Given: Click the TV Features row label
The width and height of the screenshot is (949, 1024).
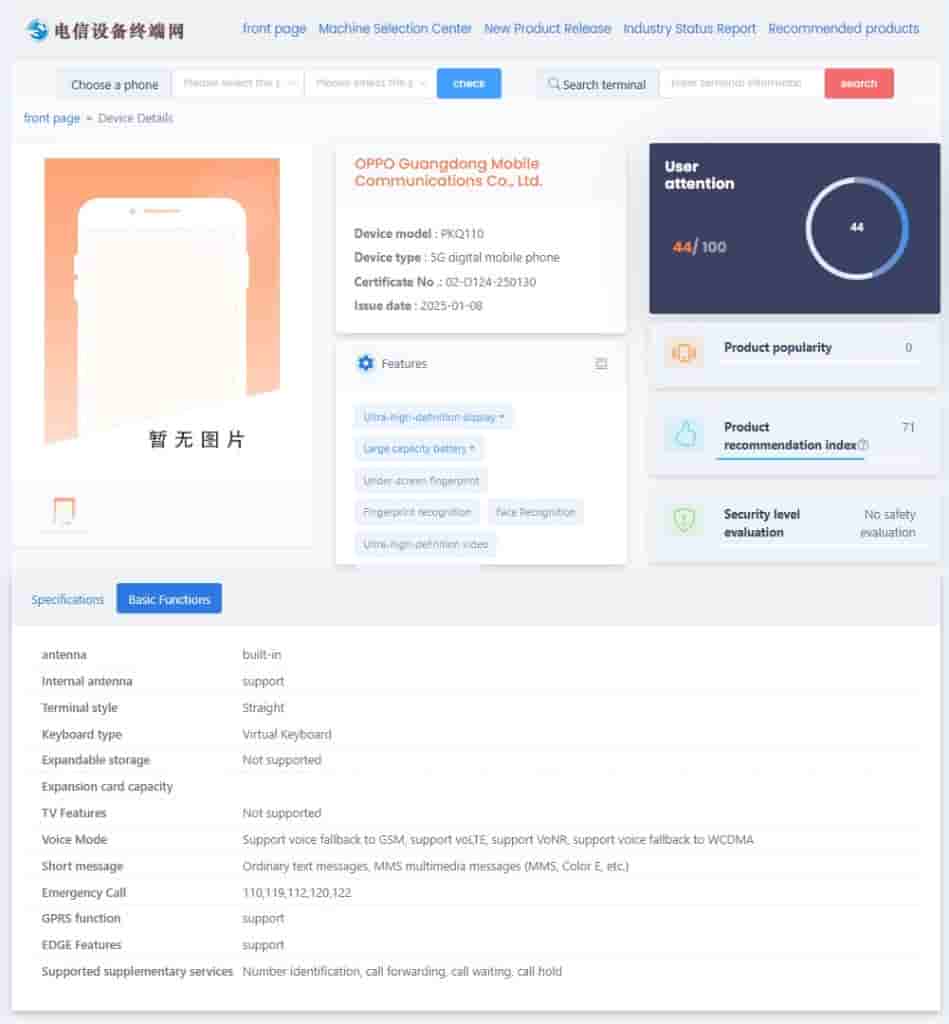Looking at the screenshot, I should tap(74, 813).
